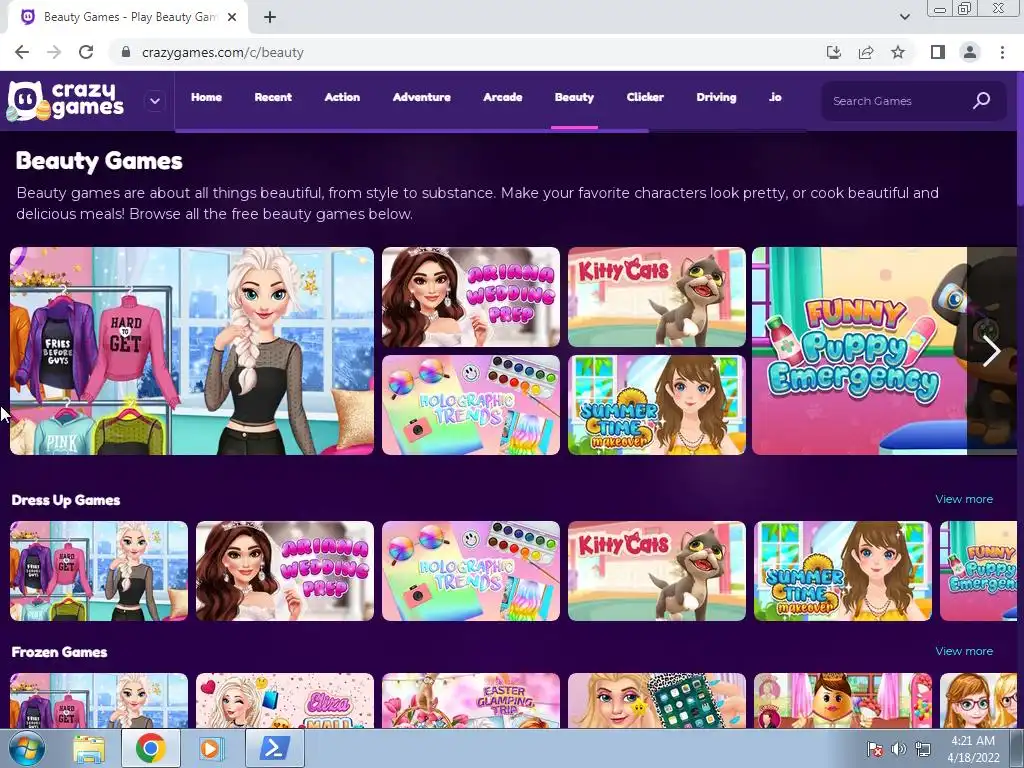
Task: Go to the Driving category
Action: (716, 97)
